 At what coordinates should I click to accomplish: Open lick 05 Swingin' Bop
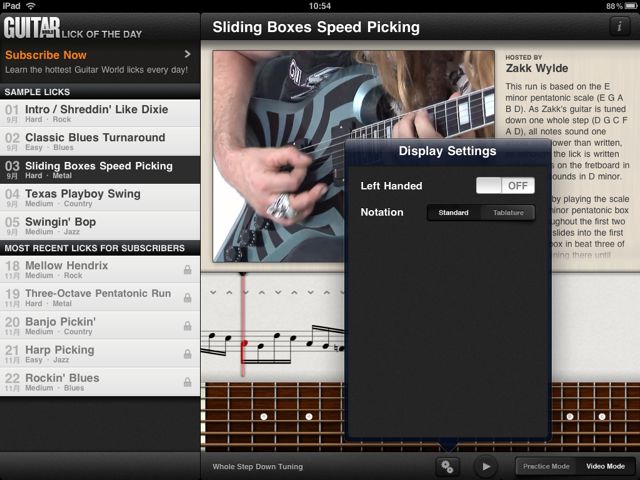pos(100,226)
